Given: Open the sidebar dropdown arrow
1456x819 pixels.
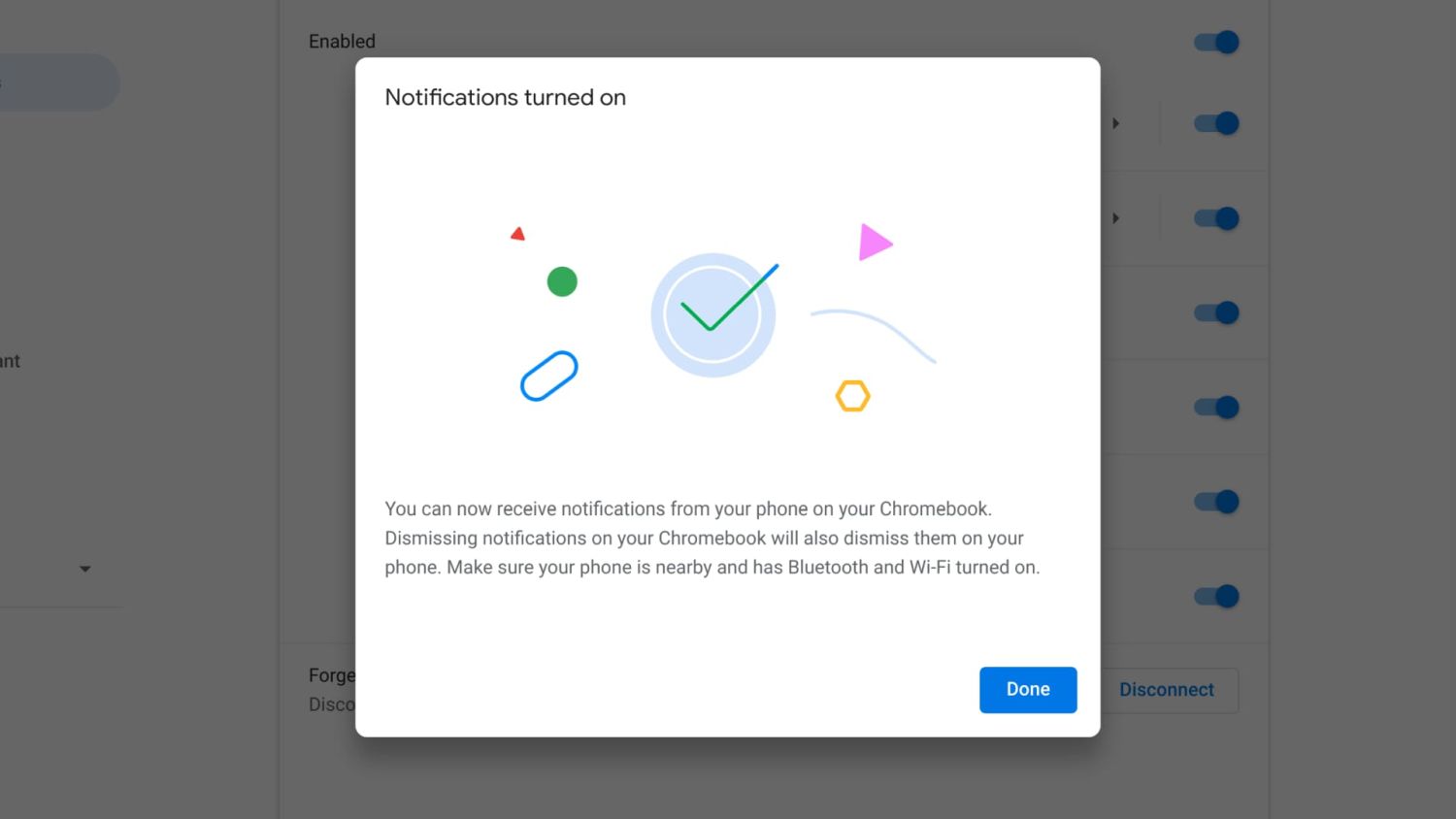Looking at the screenshot, I should [x=85, y=569].
